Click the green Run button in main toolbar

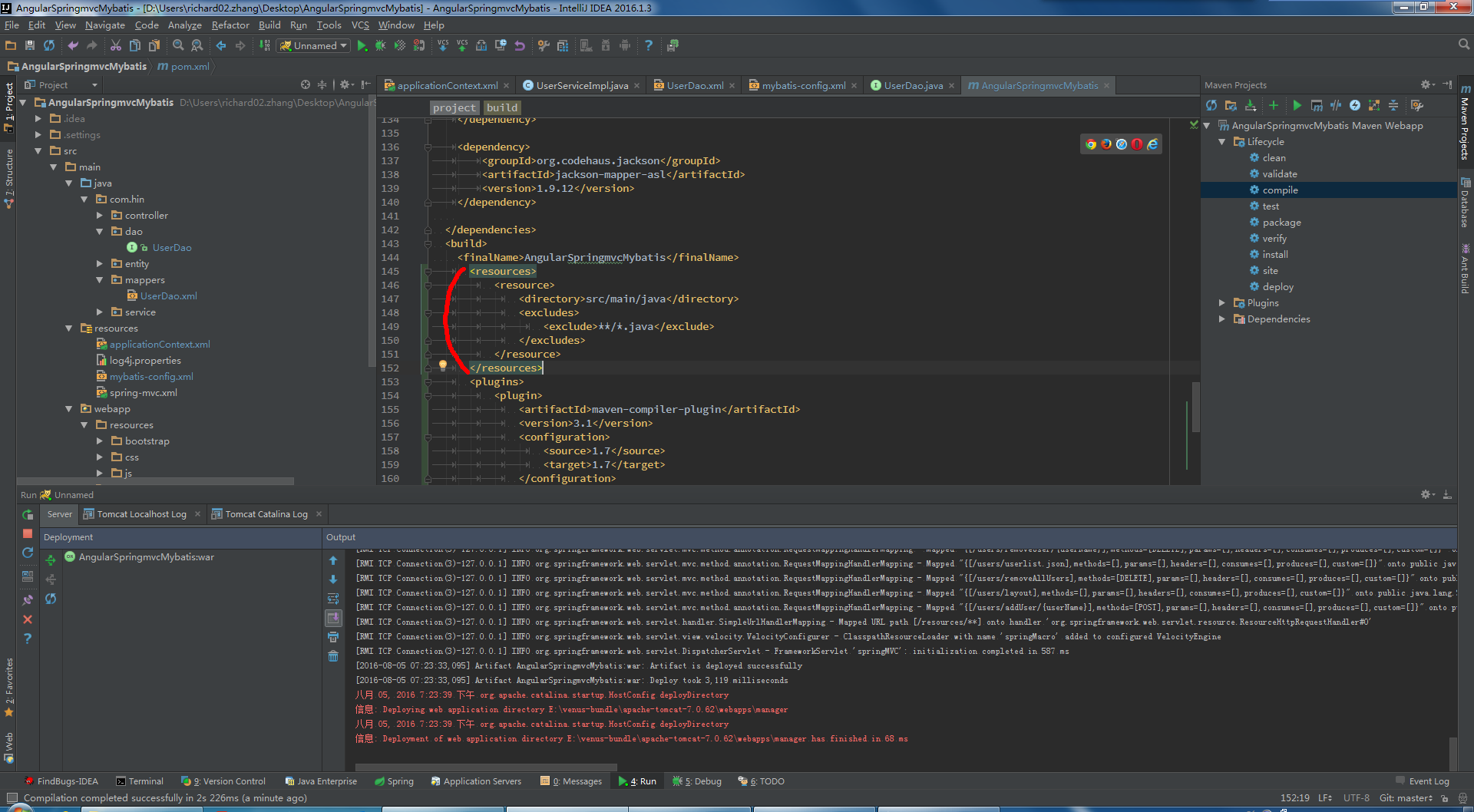coord(362,46)
